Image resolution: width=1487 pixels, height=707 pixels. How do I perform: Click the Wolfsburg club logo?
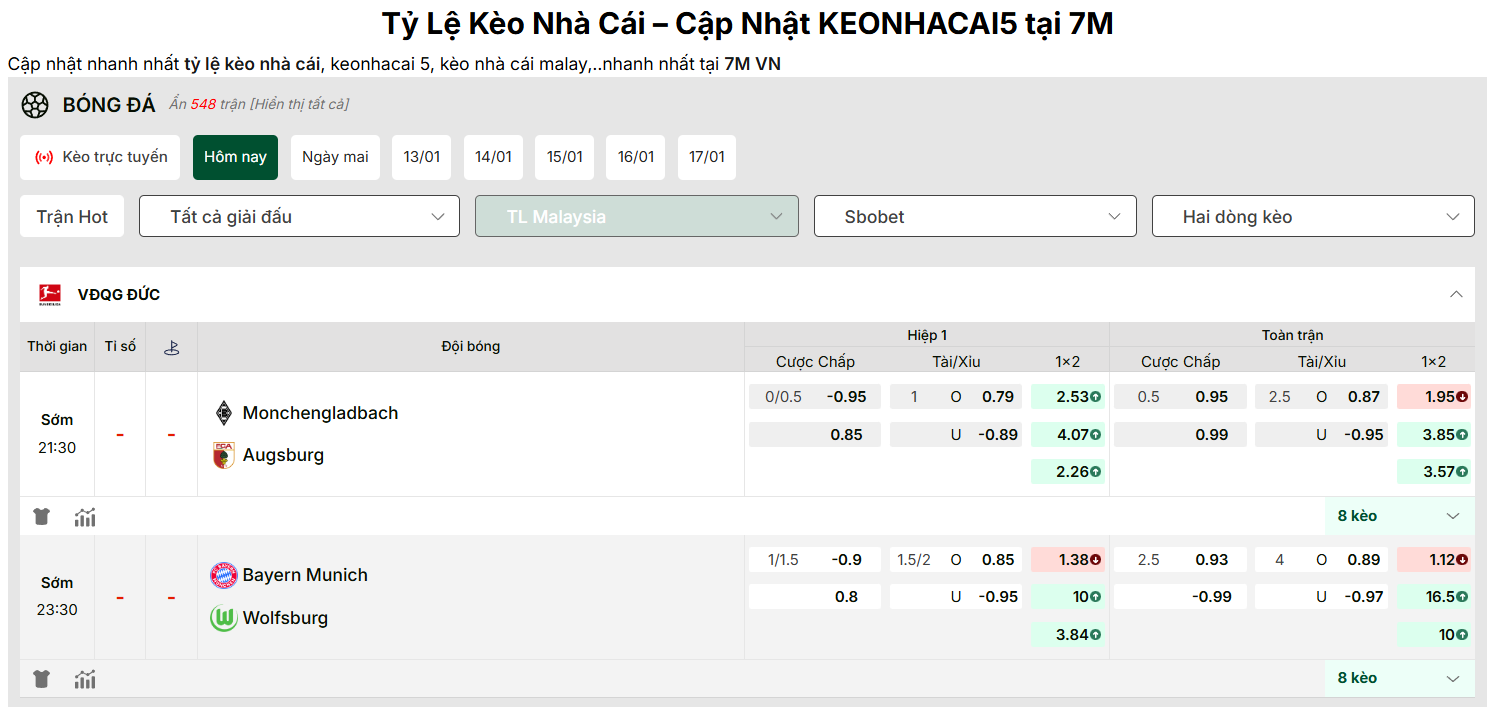click(x=222, y=618)
